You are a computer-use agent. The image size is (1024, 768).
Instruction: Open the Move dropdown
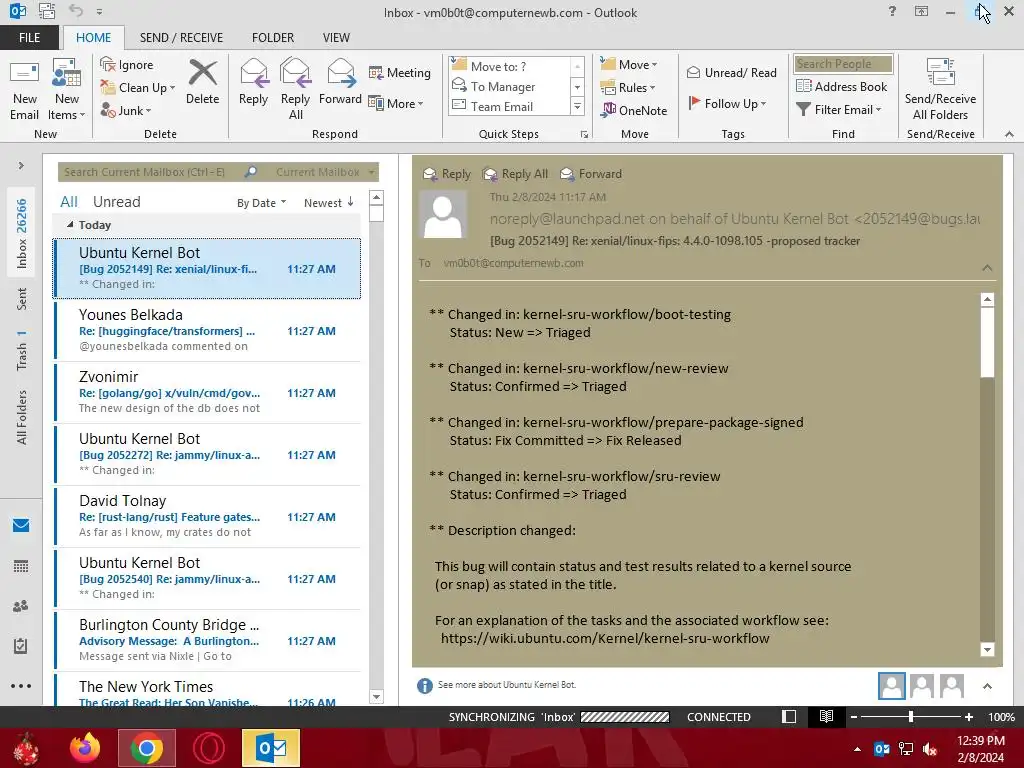pyautogui.click(x=629, y=65)
